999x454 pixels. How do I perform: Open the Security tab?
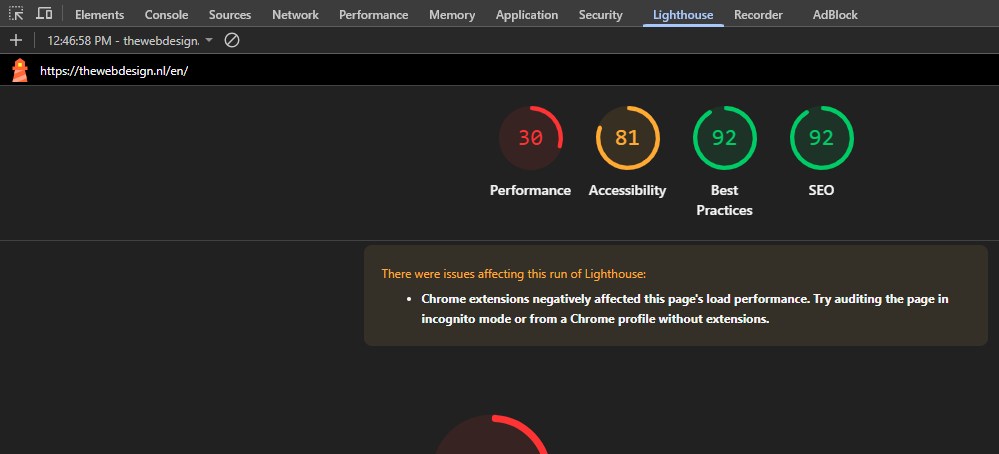pyautogui.click(x=600, y=15)
